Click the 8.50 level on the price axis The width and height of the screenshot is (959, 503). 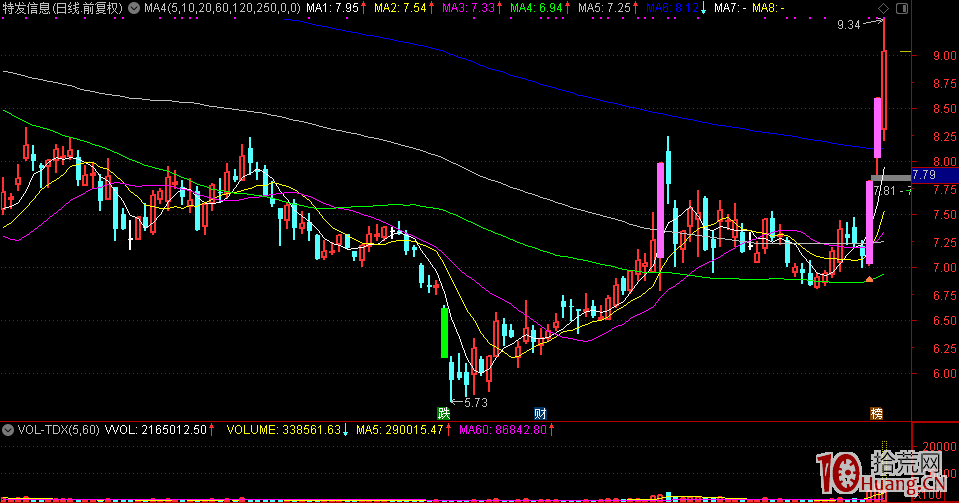coord(944,109)
